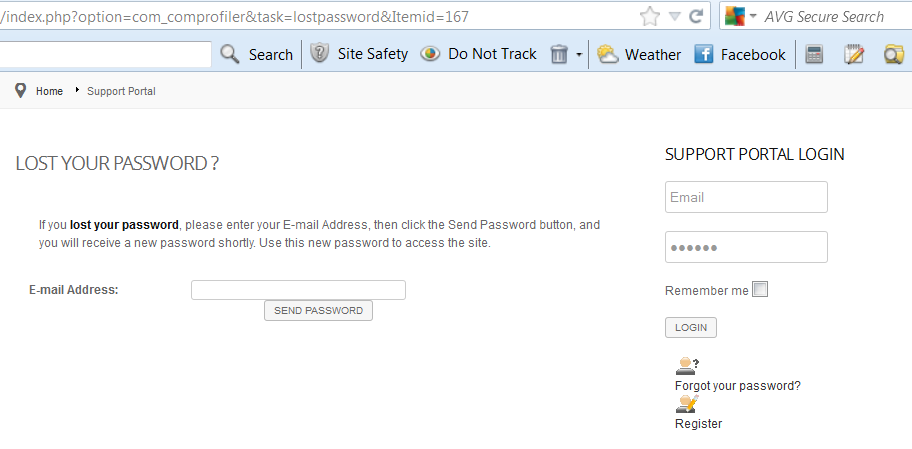Click the calculator icon in toolbar
Viewport: 912px width, 449px height.
click(x=814, y=55)
